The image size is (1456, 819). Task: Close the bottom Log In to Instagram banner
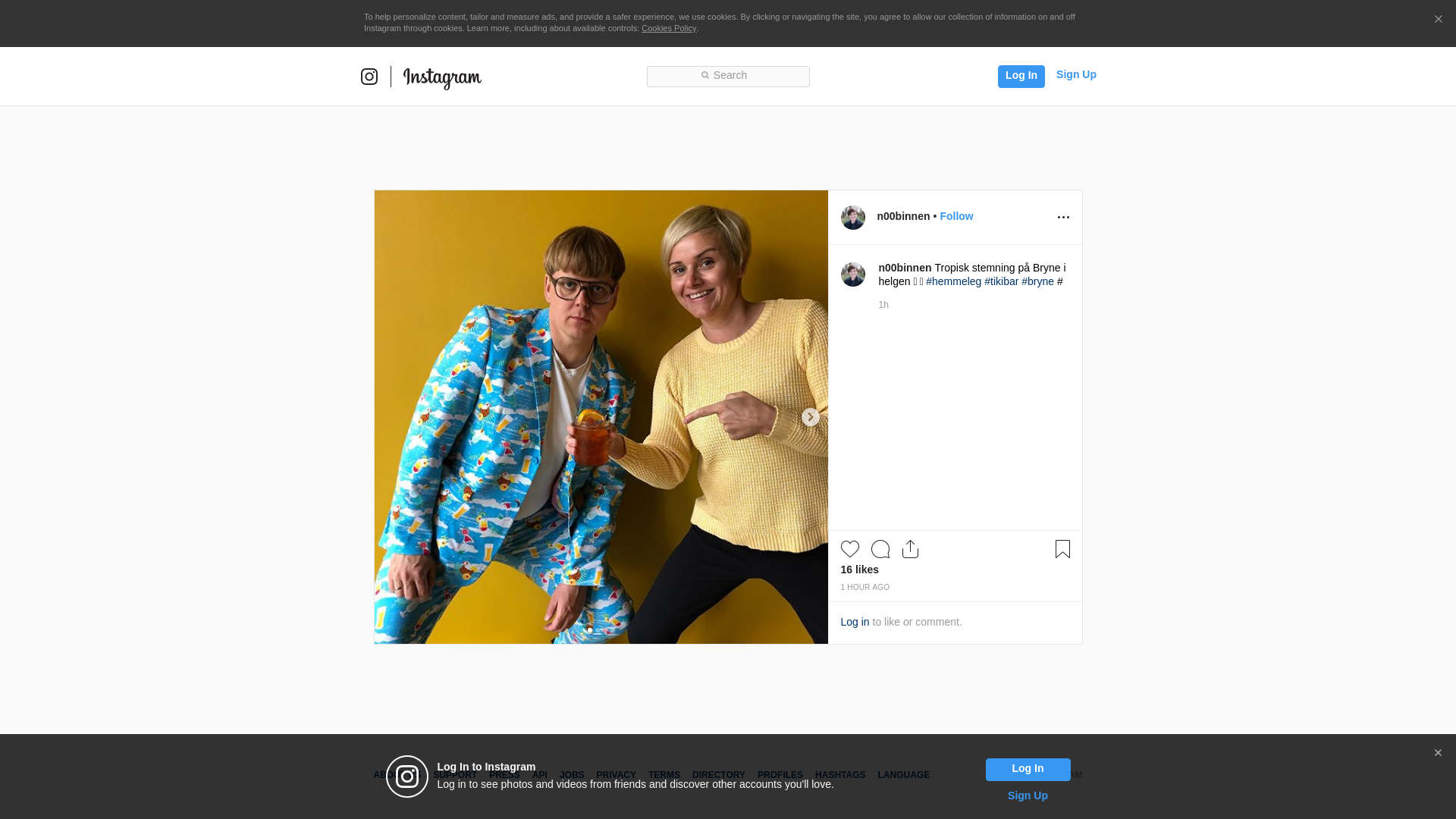[1438, 753]
